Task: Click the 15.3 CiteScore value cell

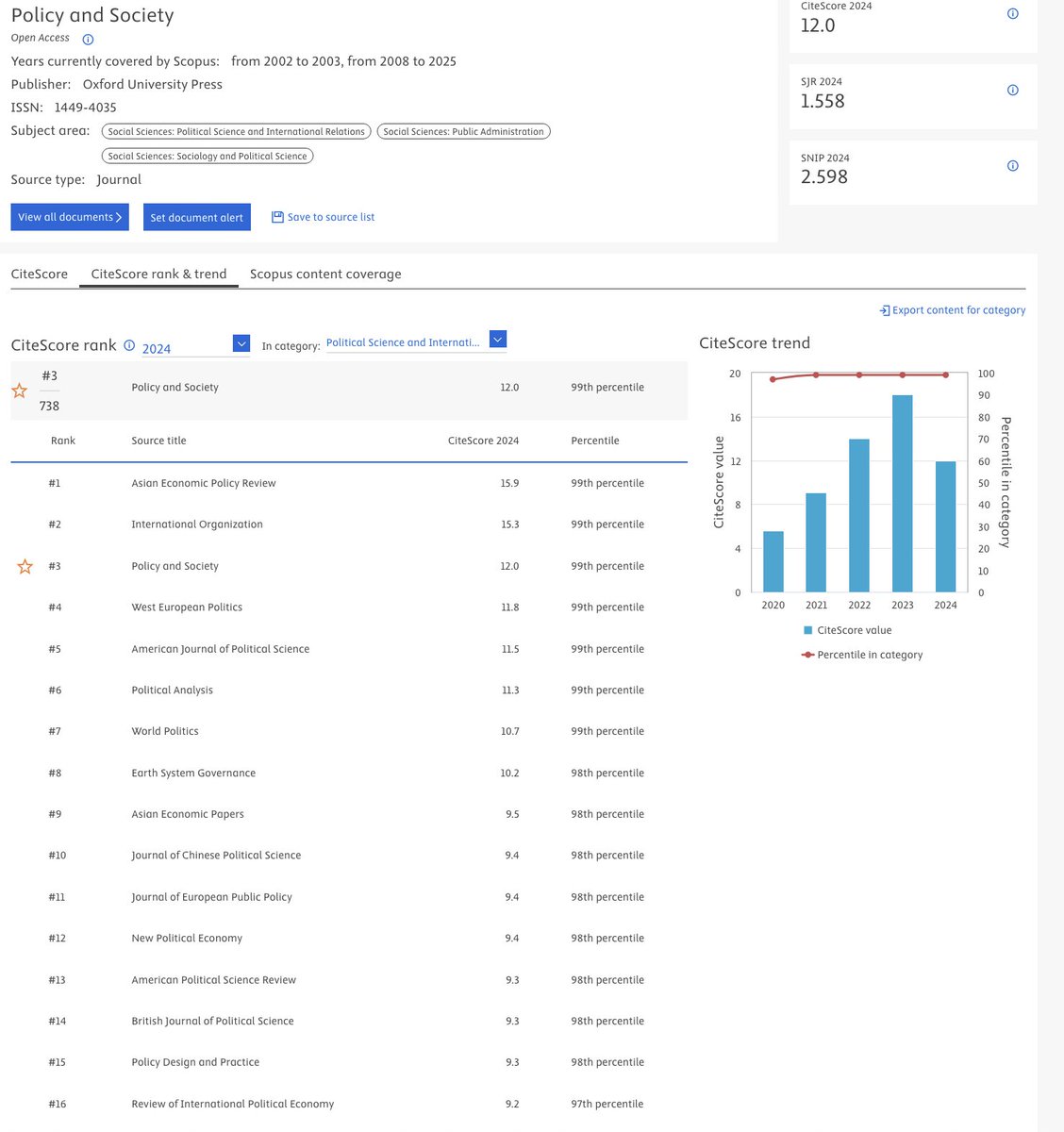Action: pyautogui.click(x=510, y=524)
